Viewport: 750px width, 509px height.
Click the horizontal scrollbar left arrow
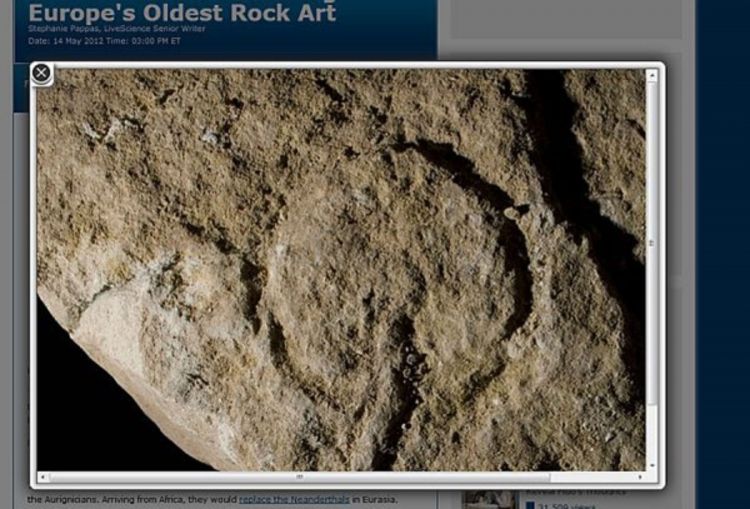click(x=43, y=477)
